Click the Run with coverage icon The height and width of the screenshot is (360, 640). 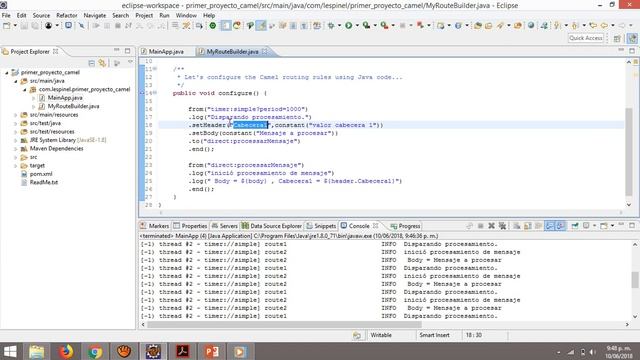[367, 26]
